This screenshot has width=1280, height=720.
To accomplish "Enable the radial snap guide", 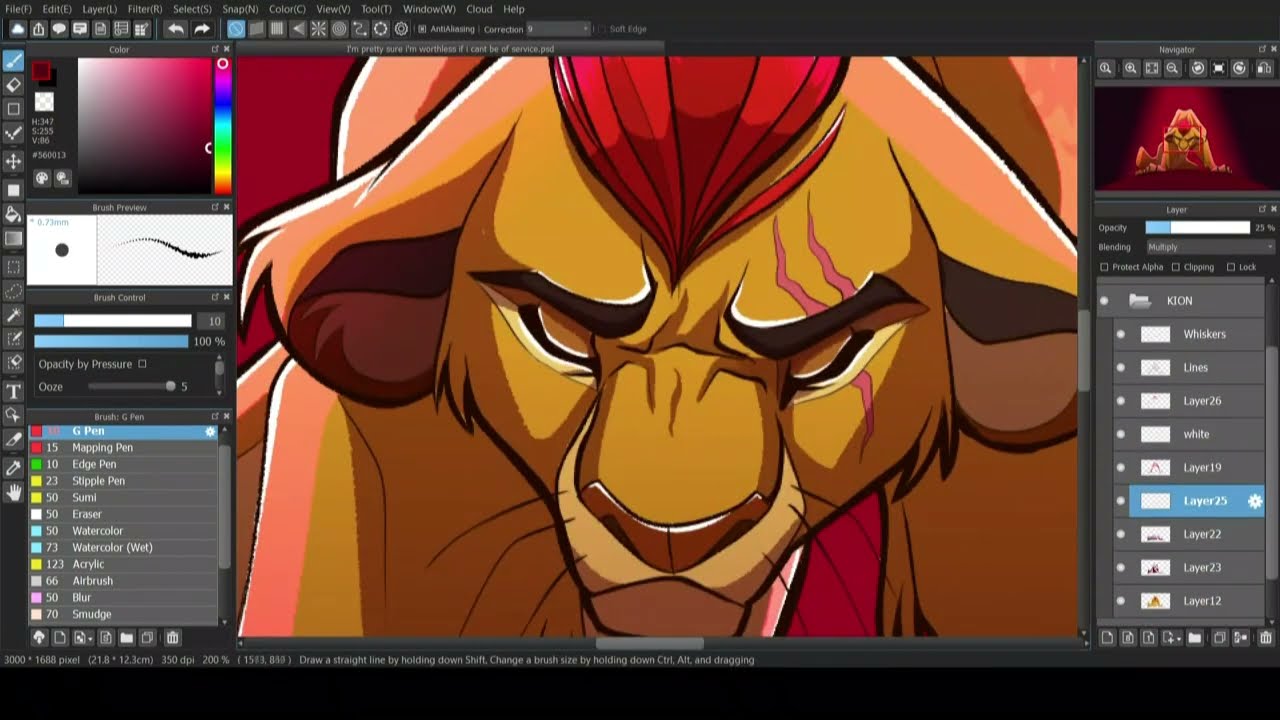I will pyautogui.click(x=318, y=29).
